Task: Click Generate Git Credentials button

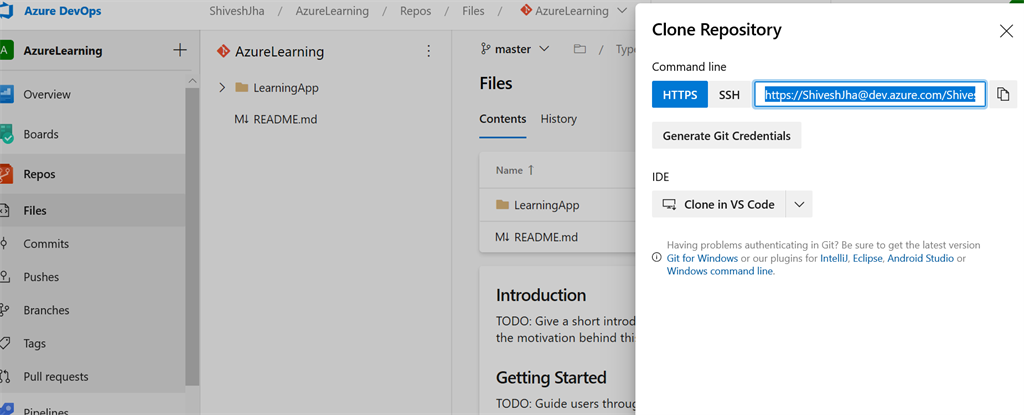Action: point(726,136)
